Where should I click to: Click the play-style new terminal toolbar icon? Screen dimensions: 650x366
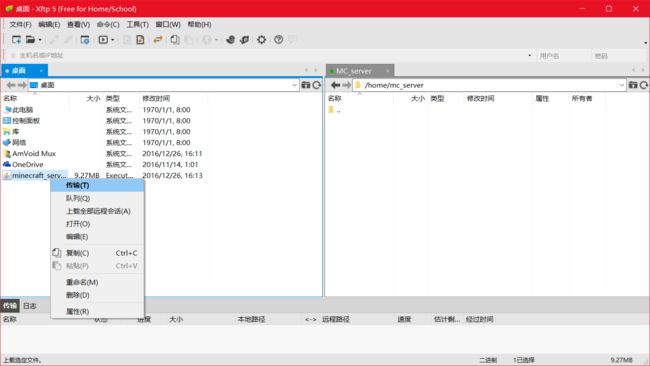(103, 40)
